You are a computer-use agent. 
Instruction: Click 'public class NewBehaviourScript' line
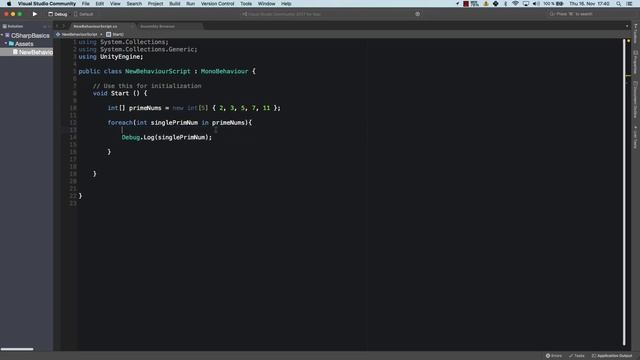tap(167, 71)
